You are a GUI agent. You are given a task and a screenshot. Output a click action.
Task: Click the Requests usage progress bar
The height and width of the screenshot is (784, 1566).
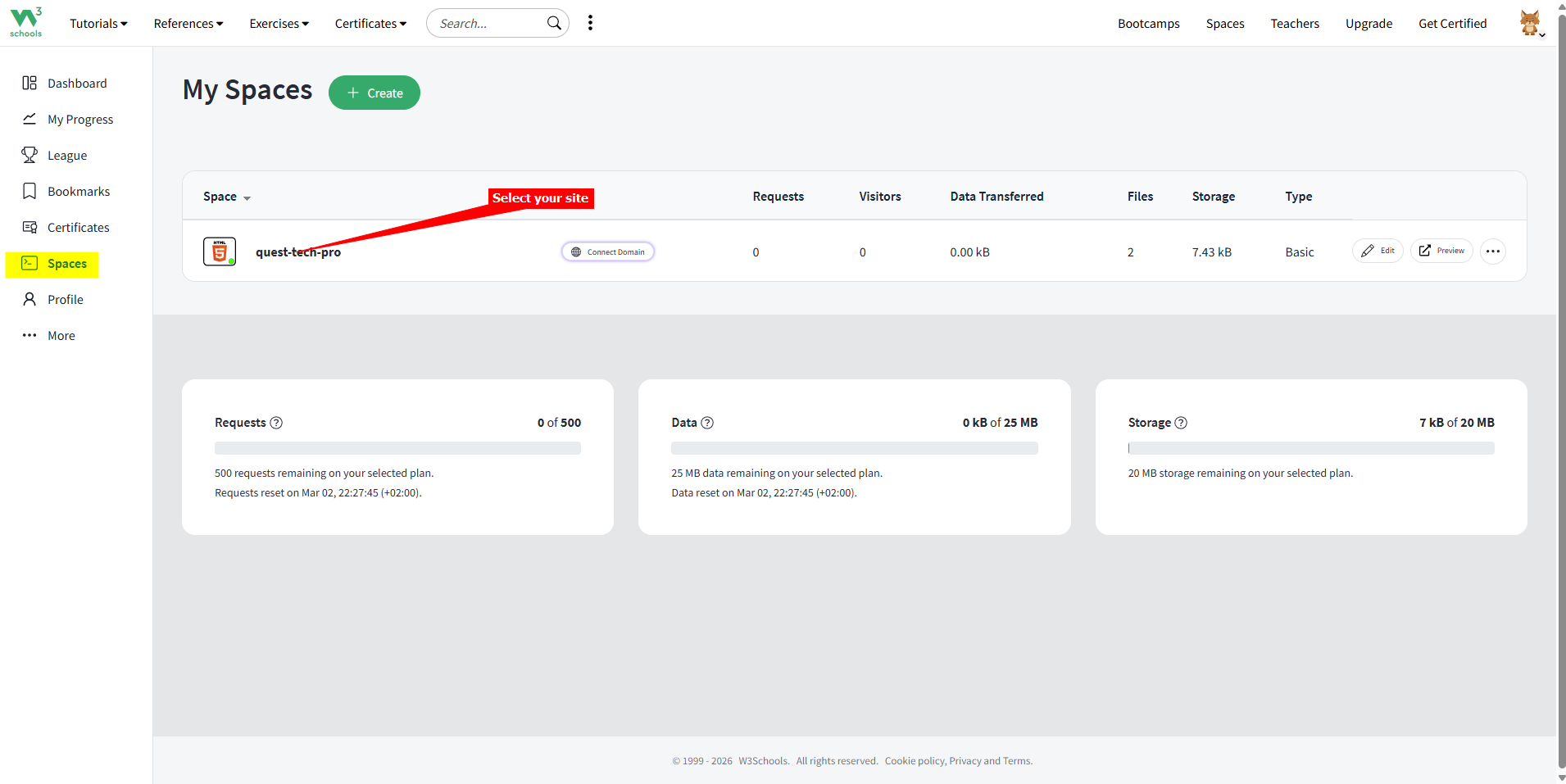tap(397, 448)
